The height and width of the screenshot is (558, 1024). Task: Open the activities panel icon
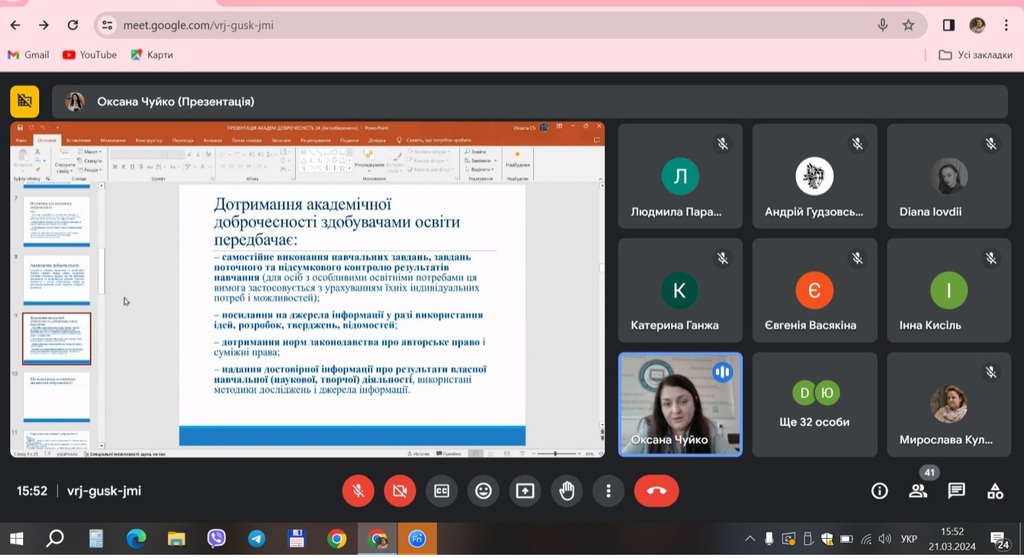pyautogui.click(x=995, y=490)
